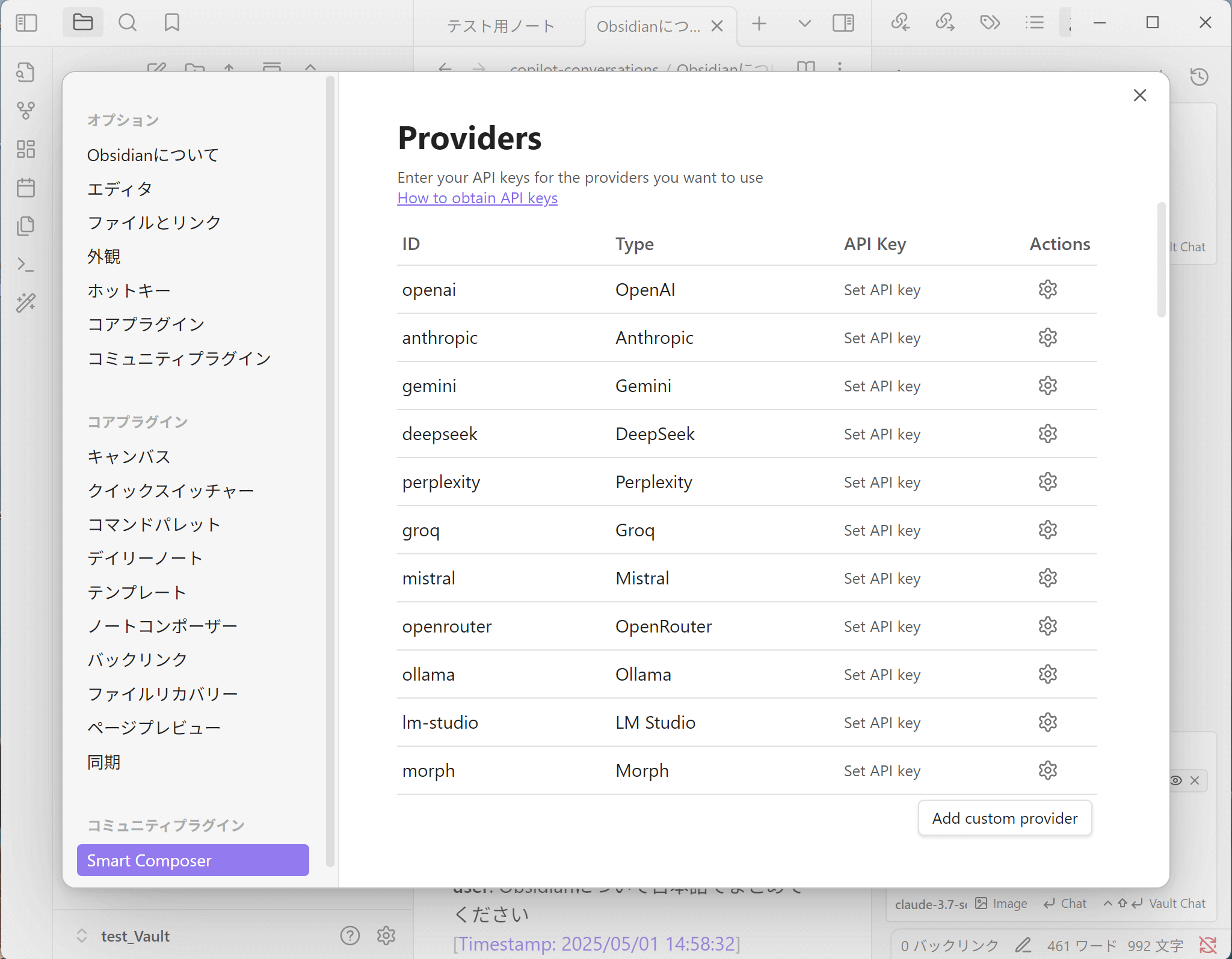The height and width of the screenshot is (959, 1232).
Task: Click settings sidebar scrollbar
Action: 330,471
